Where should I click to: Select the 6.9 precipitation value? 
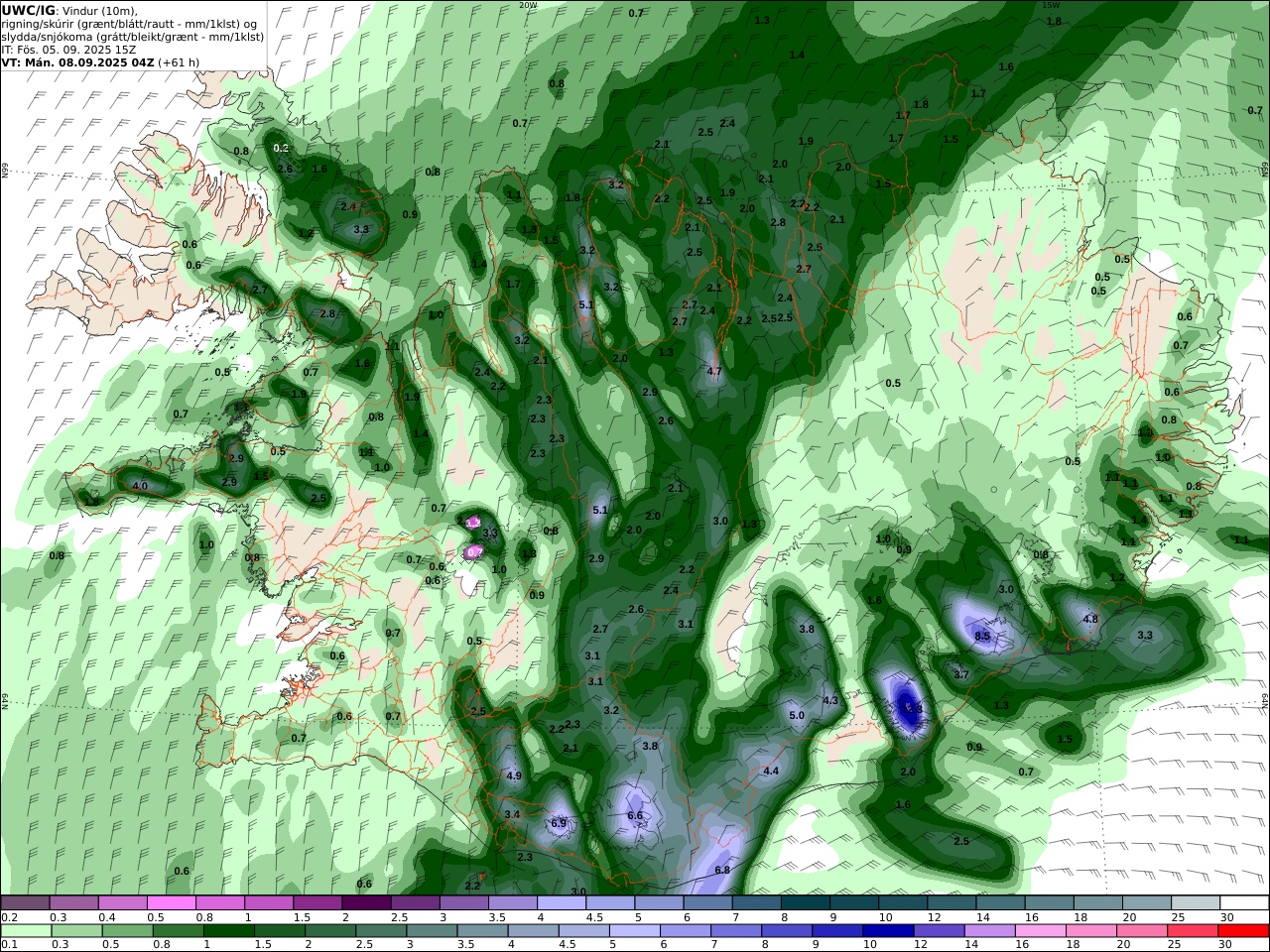point(559,823)
